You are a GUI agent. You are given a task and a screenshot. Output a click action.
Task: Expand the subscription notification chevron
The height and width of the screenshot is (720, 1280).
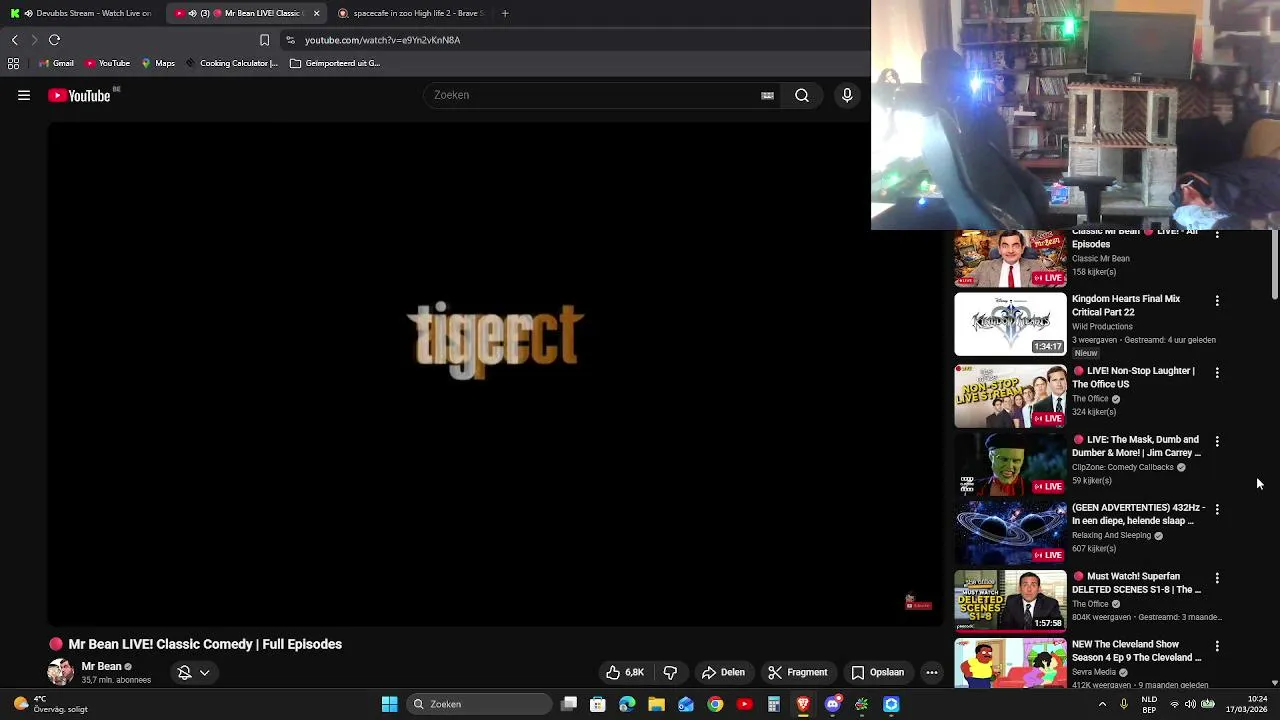tap(204, 673)
